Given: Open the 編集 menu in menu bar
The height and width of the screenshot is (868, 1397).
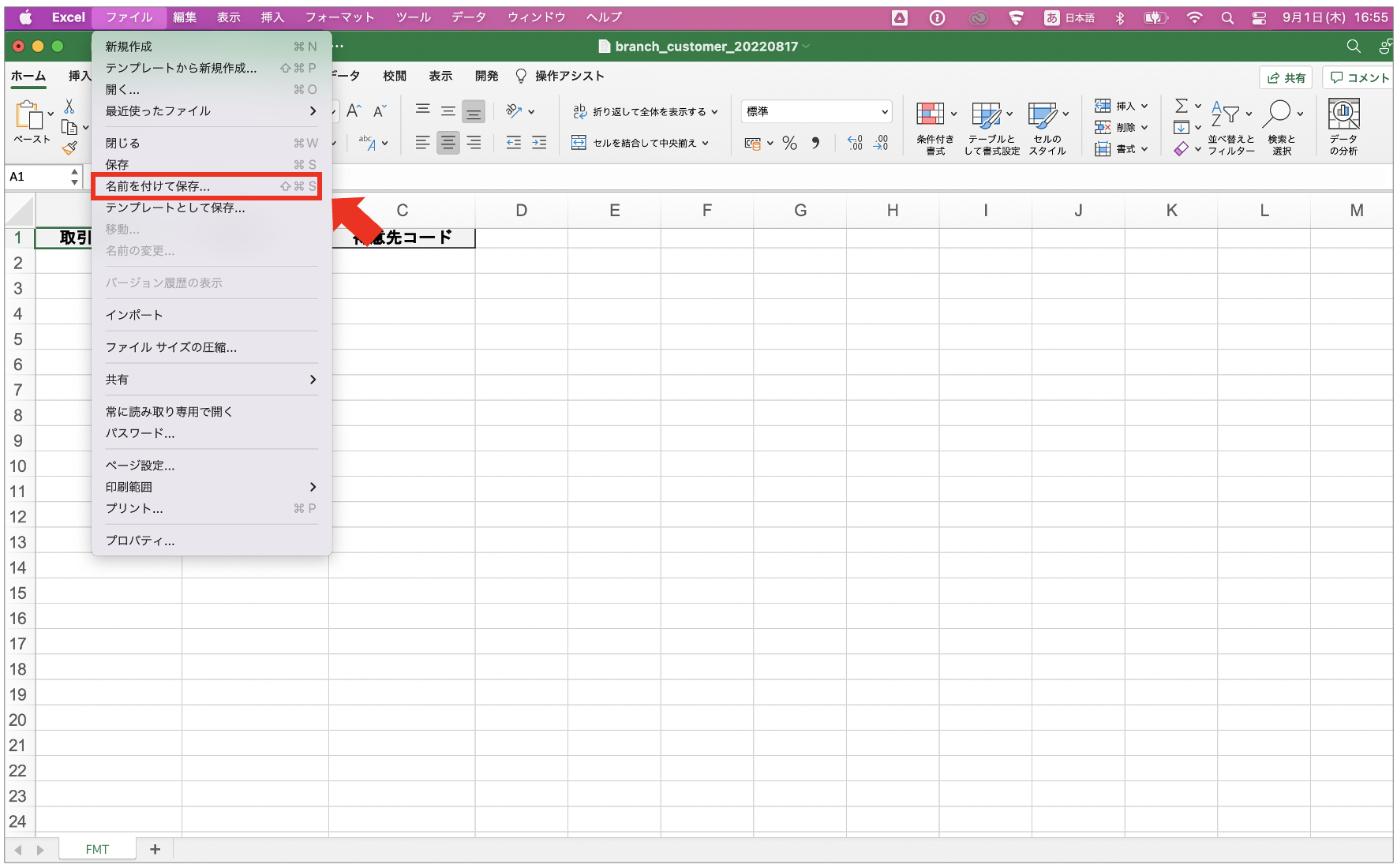Looking at the screenshot, I should click(185, 17).
